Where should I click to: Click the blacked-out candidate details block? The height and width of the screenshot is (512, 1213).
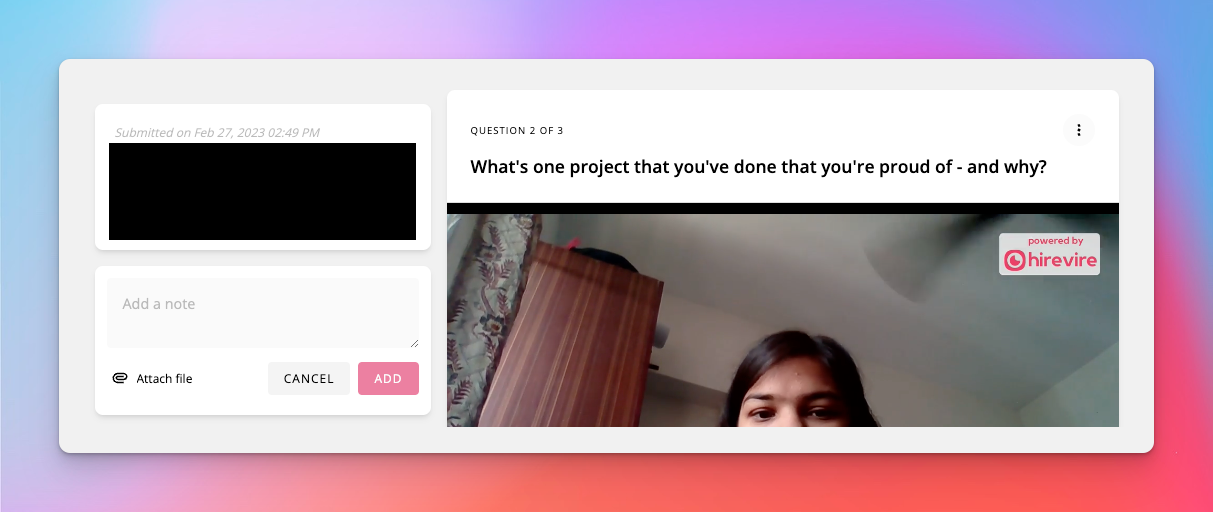[262, 191]
